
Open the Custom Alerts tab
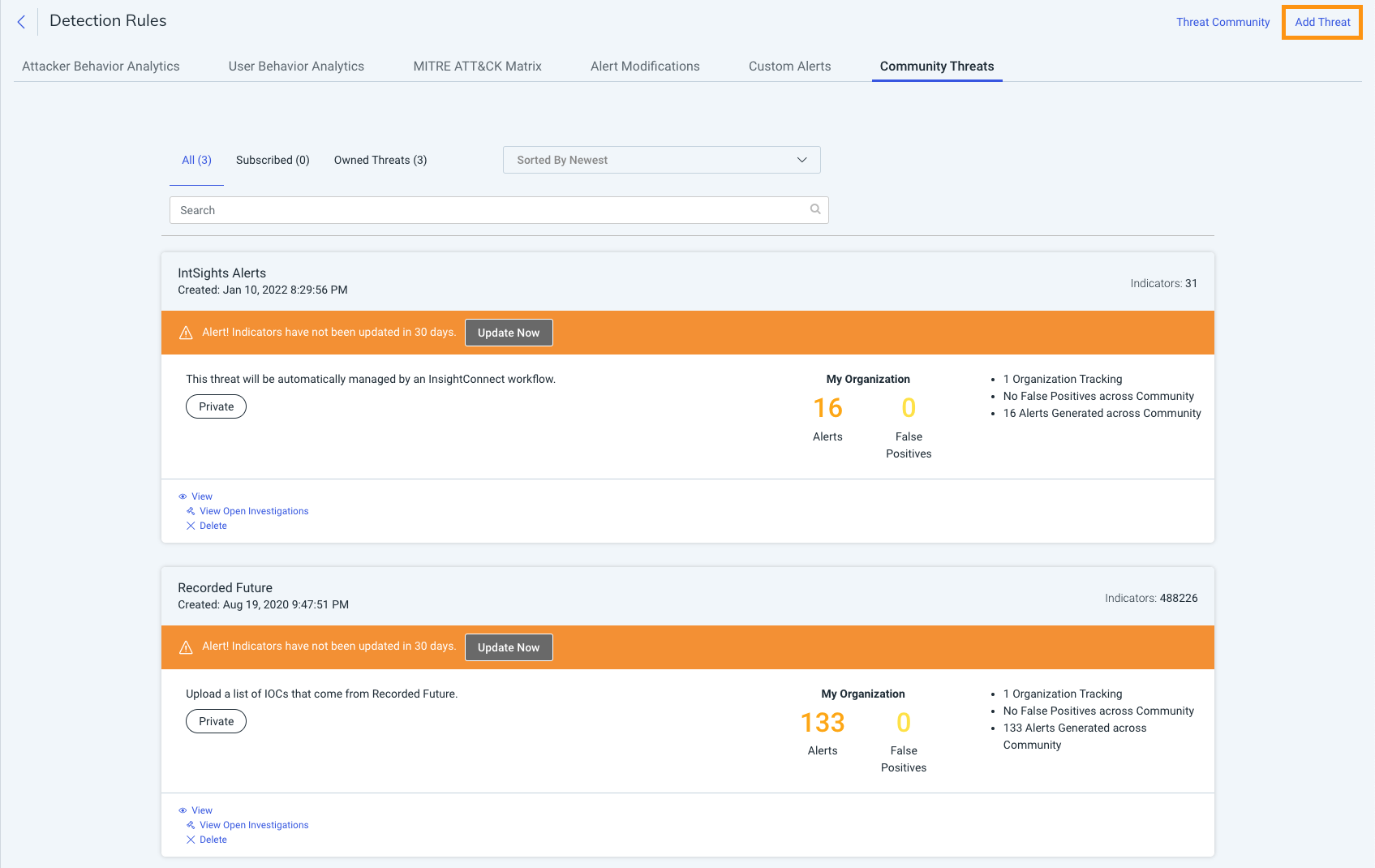789,67
